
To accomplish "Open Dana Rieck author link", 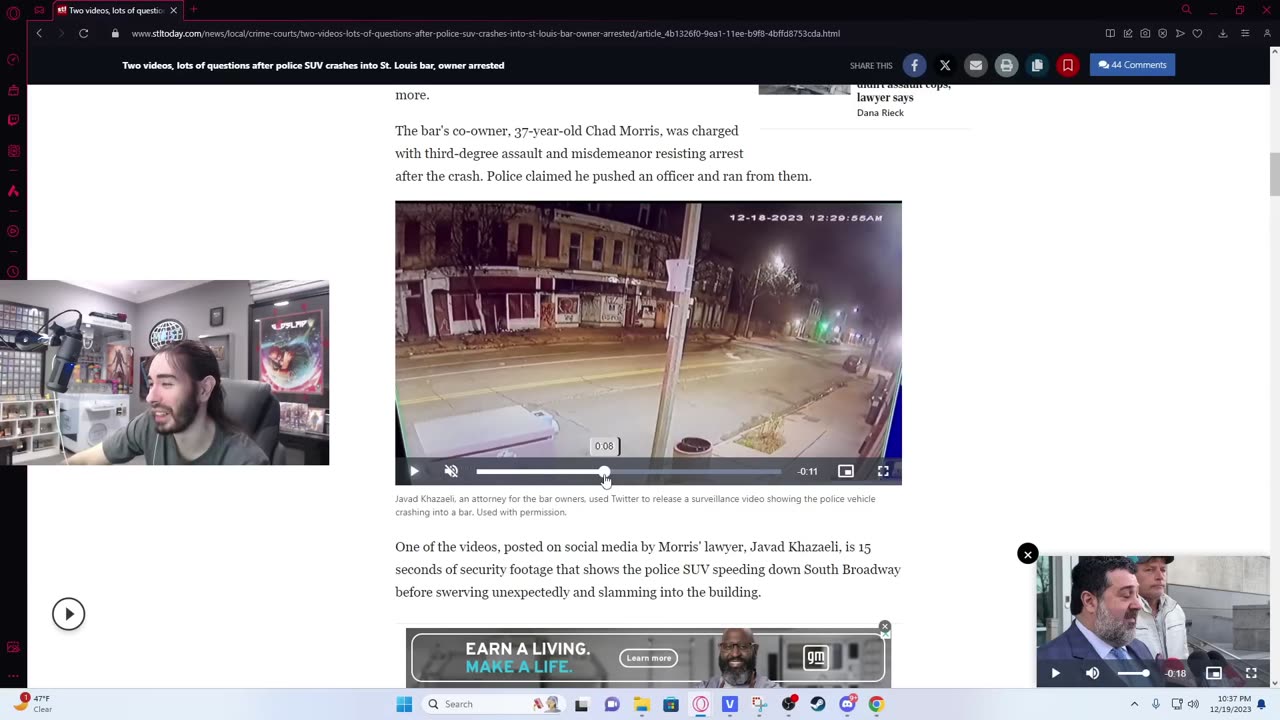I will (880, 113).
